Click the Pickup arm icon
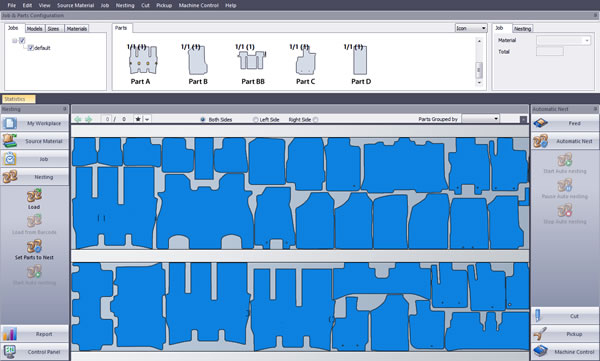600x361 pixels. (x=540, y=334)
